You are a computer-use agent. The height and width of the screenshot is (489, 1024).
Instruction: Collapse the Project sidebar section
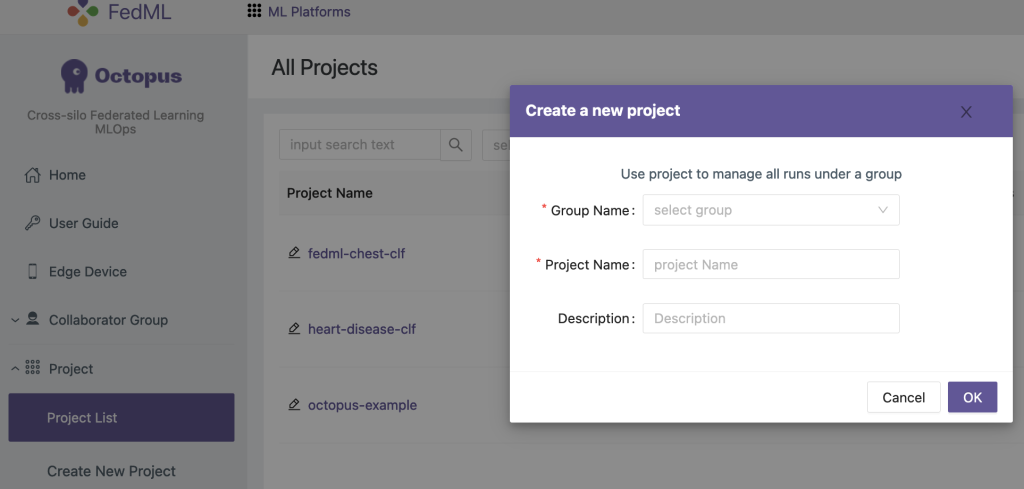15,369
